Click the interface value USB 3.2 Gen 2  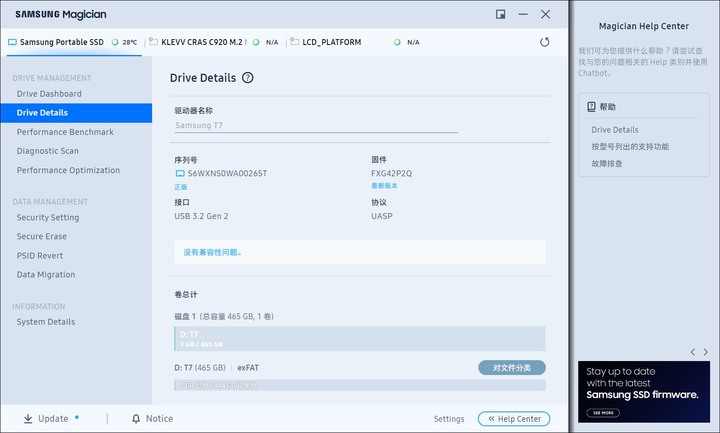(x=201, y=216)
